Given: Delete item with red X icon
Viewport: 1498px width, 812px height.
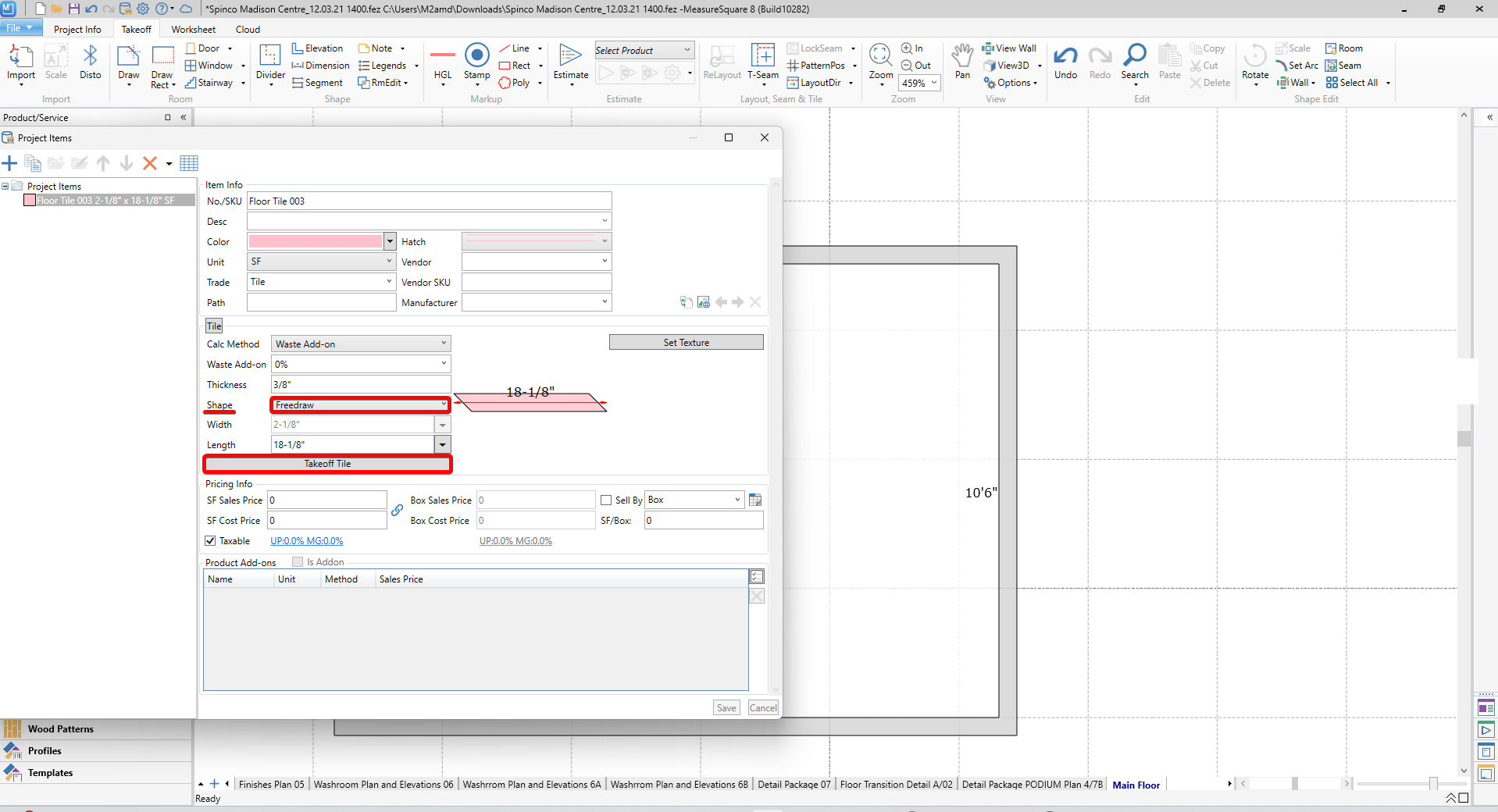Looking at the screenshot, I should click(150, 163).
